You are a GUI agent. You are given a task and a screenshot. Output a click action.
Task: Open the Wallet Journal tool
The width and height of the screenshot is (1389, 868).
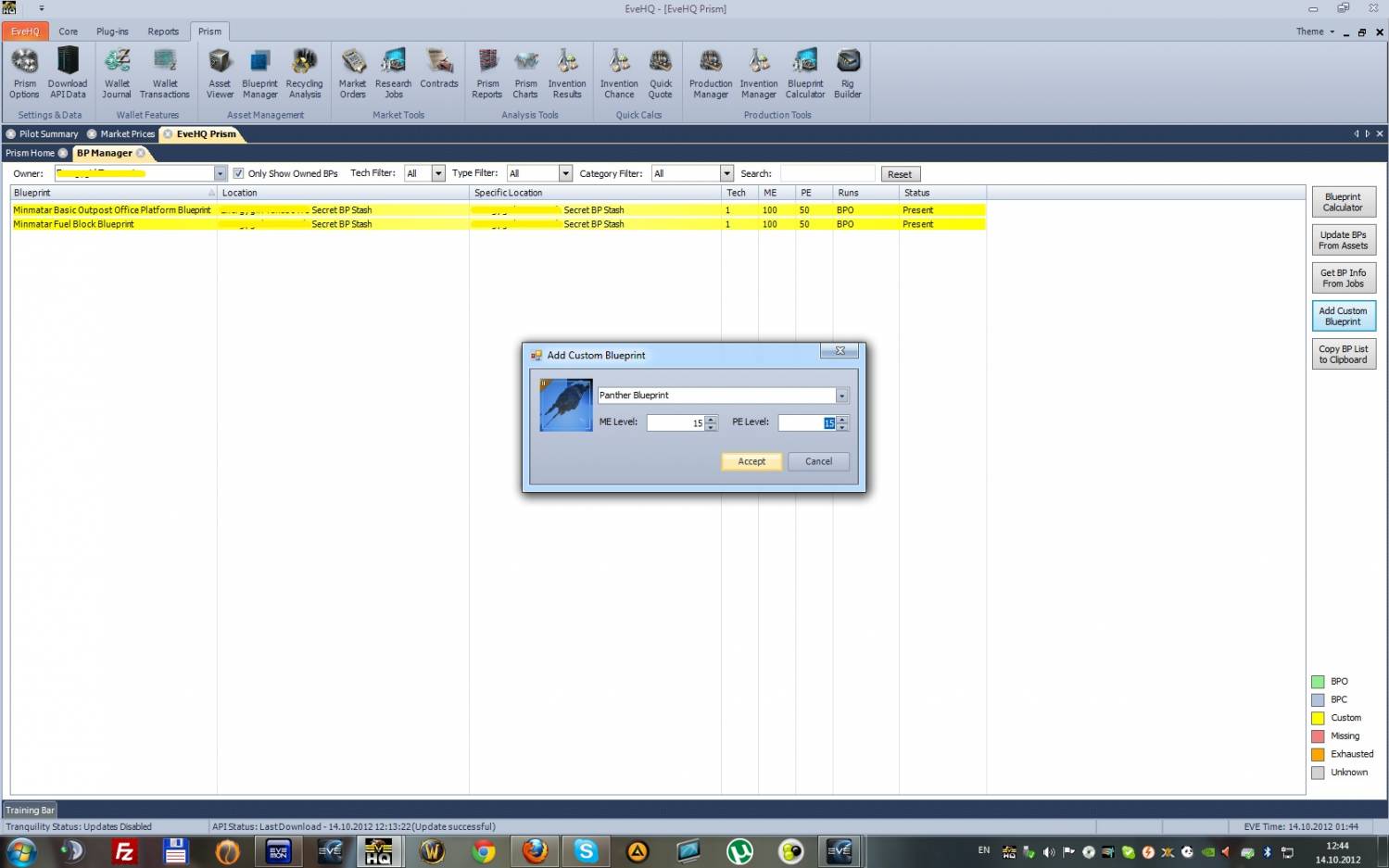(x=117, y=73)
